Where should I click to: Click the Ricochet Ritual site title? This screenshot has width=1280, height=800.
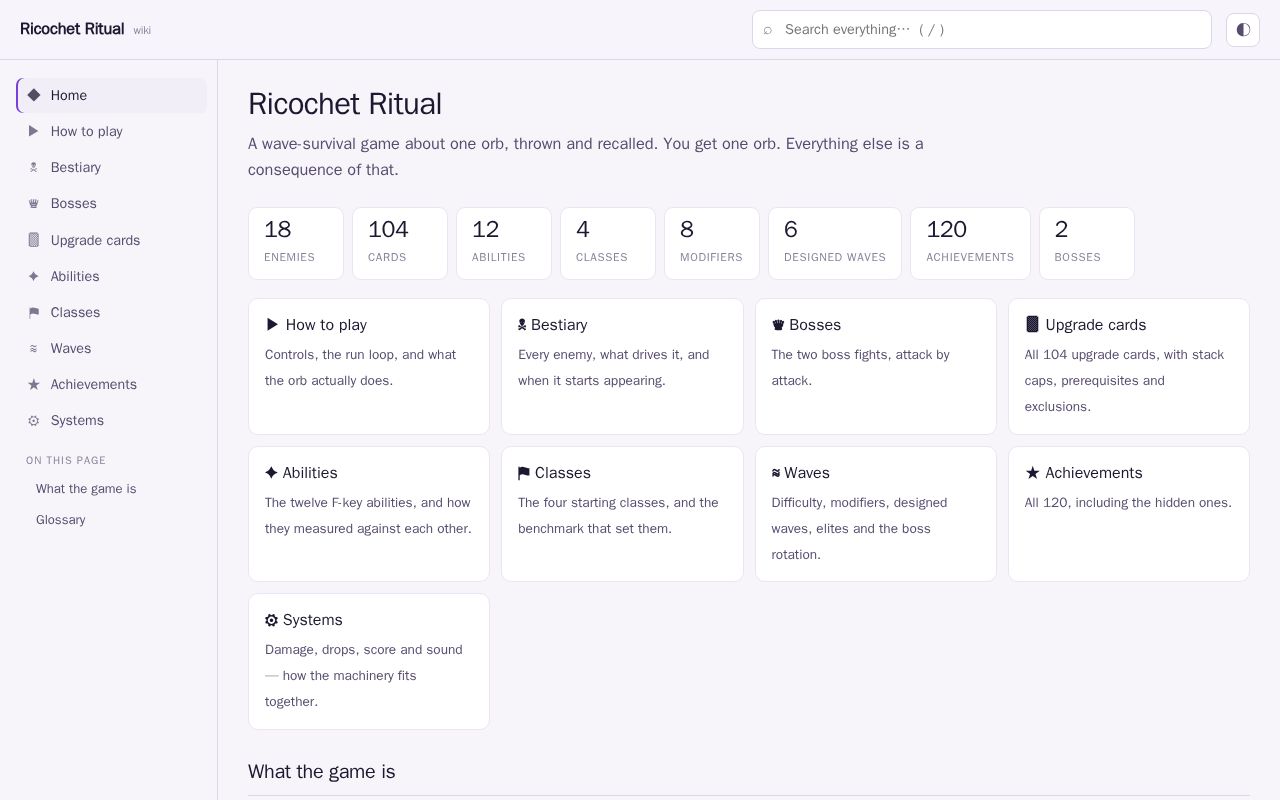(72, 29)
